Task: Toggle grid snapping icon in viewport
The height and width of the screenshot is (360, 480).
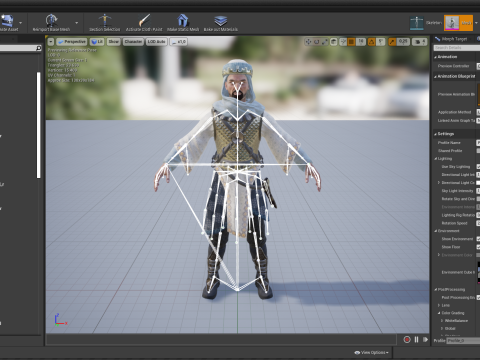Action: 351,42
